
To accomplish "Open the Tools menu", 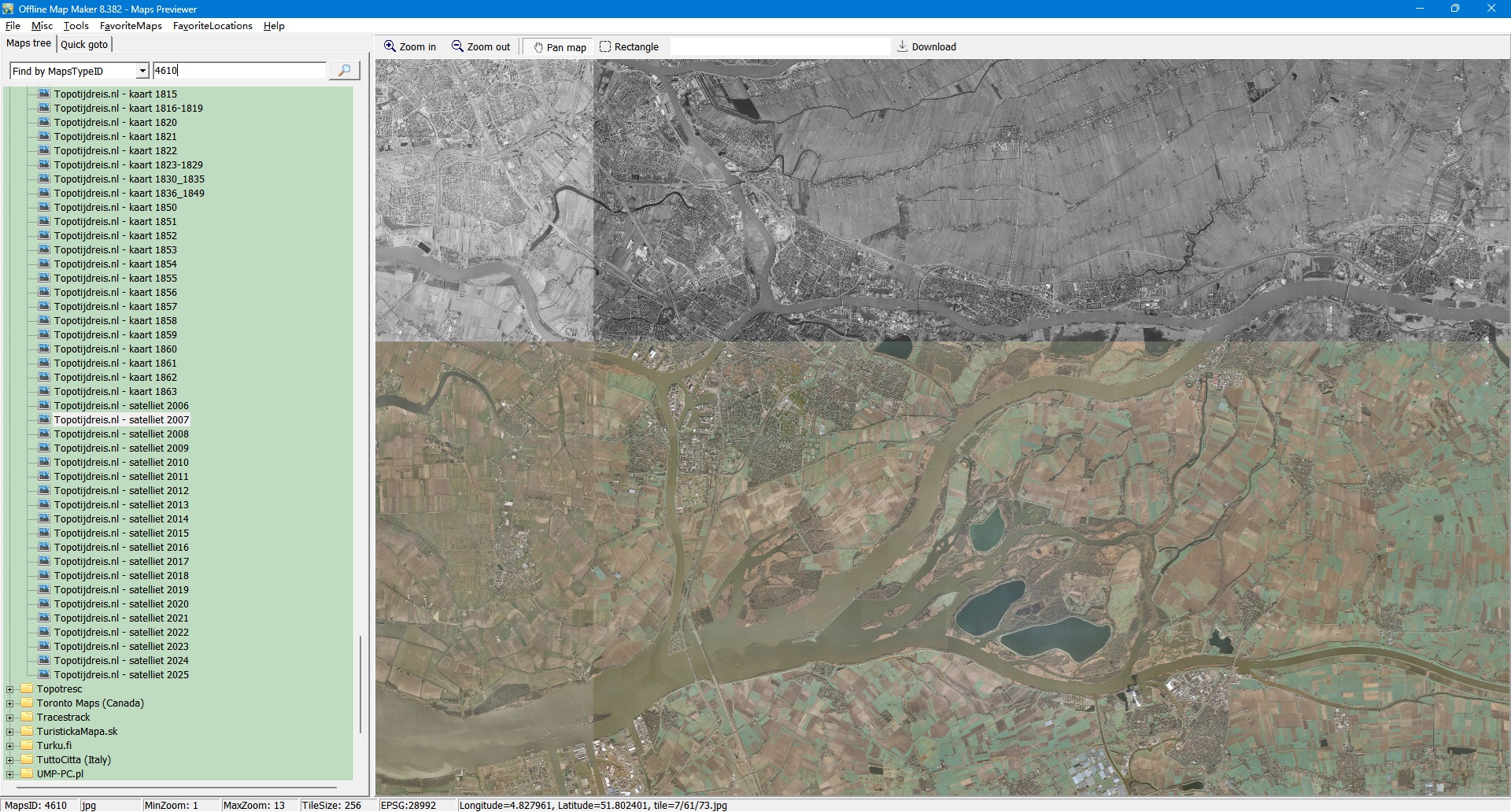I will 76,26.
